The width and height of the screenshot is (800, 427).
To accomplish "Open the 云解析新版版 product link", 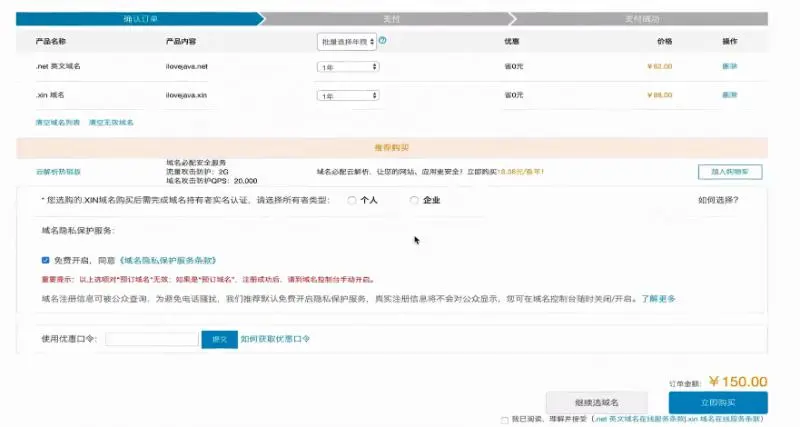I will (x=58, y=172).
